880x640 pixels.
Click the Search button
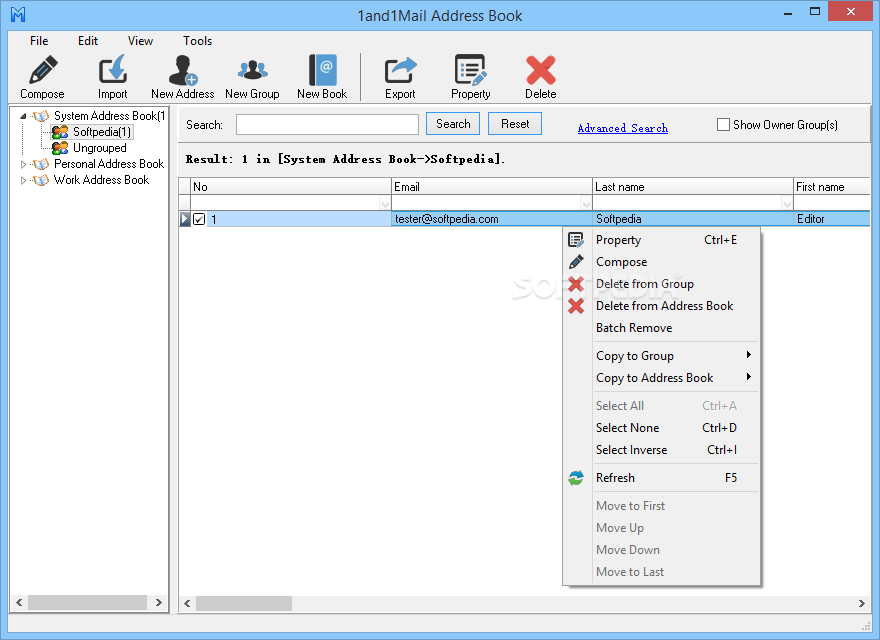click(x=453, y=124)
